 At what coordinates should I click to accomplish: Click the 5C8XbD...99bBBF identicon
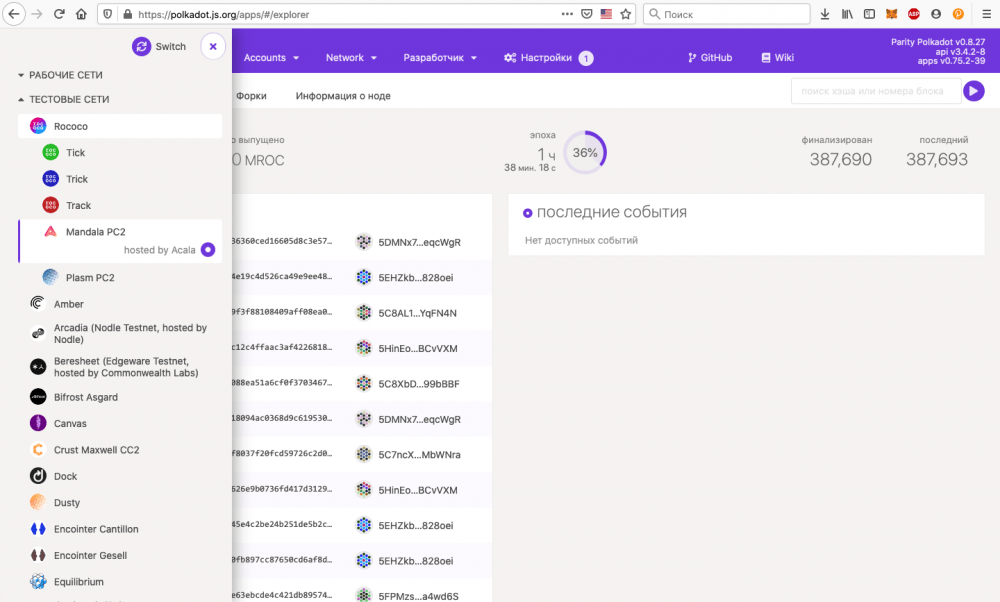[x=364, y=383]
